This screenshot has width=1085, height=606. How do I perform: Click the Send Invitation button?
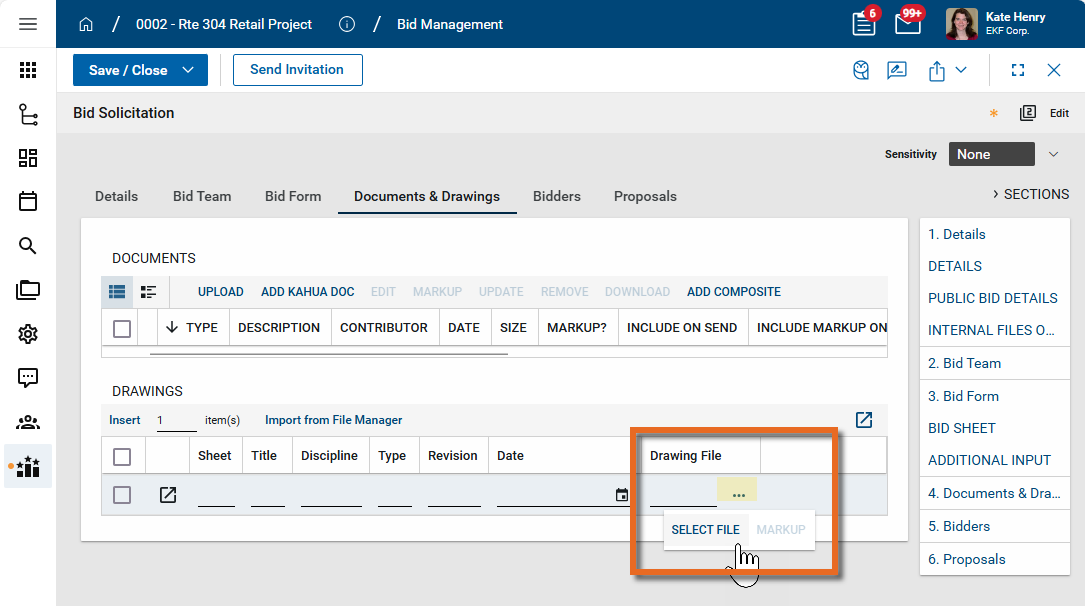pyautogui.click(x=297, y=70)
